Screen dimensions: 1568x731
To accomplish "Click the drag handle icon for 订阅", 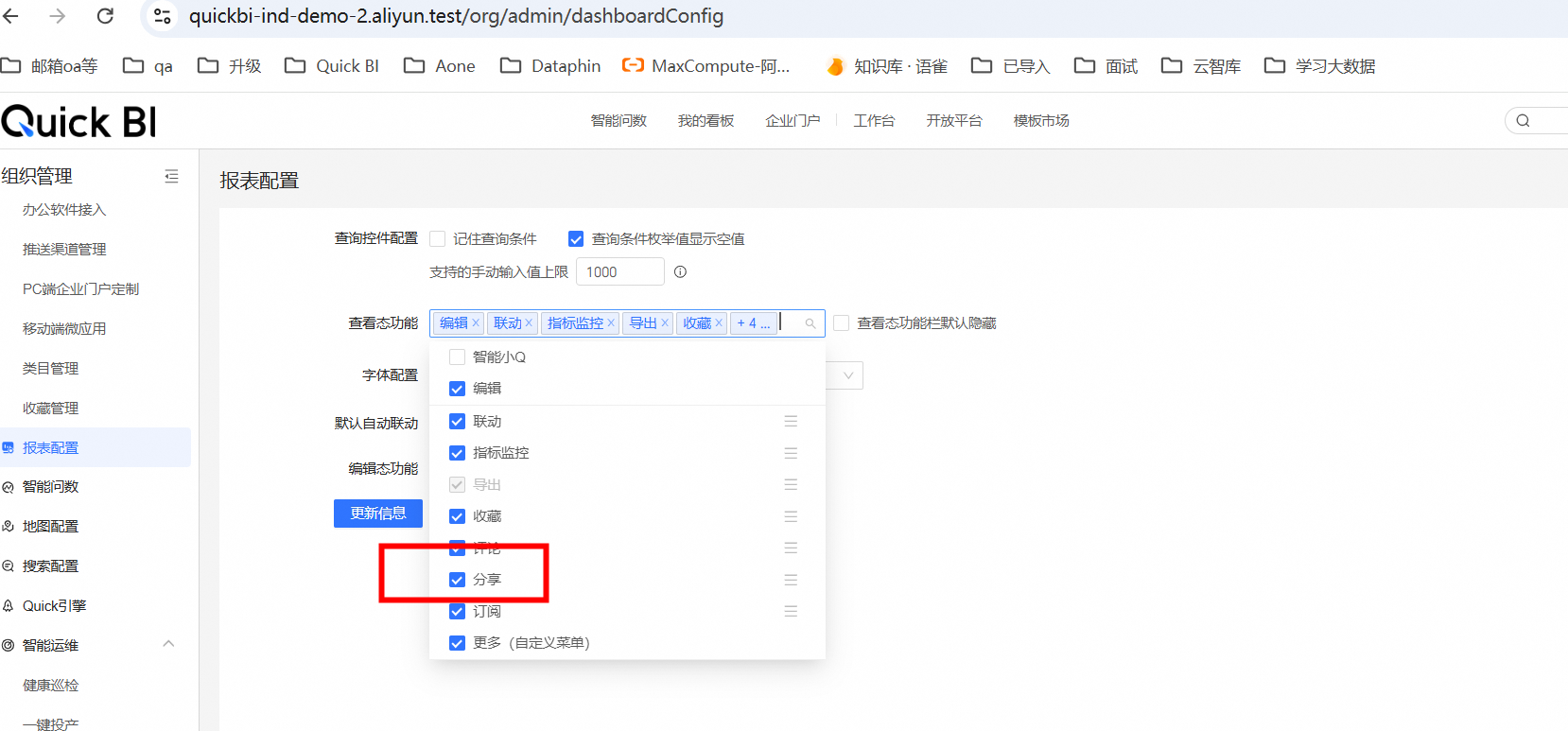I will point(791,612).
